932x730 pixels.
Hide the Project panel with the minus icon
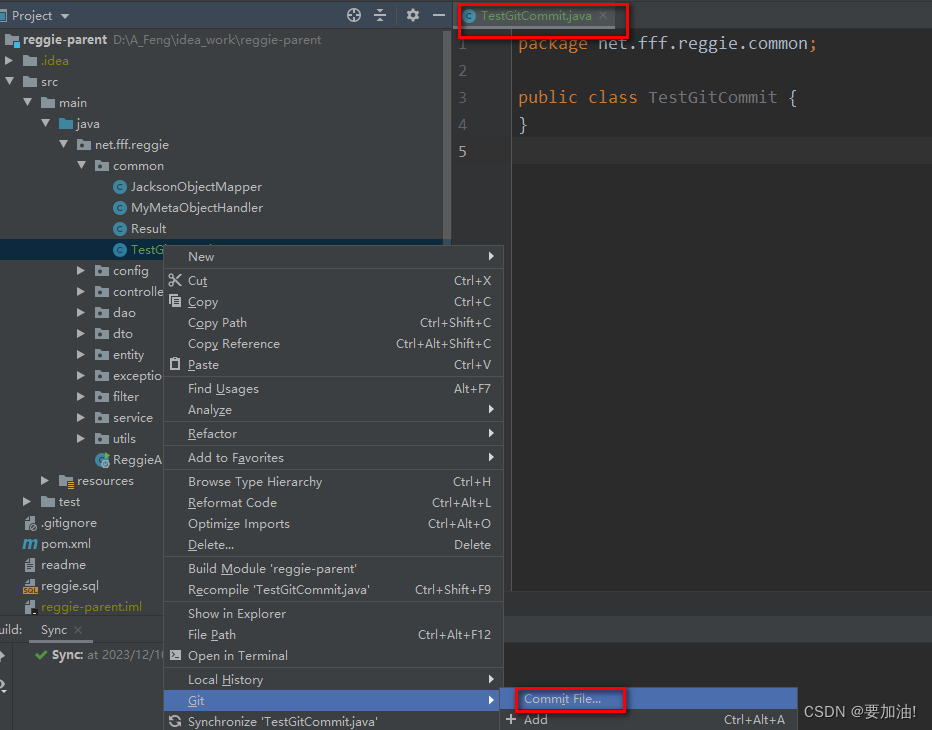(x=439, y=15)
